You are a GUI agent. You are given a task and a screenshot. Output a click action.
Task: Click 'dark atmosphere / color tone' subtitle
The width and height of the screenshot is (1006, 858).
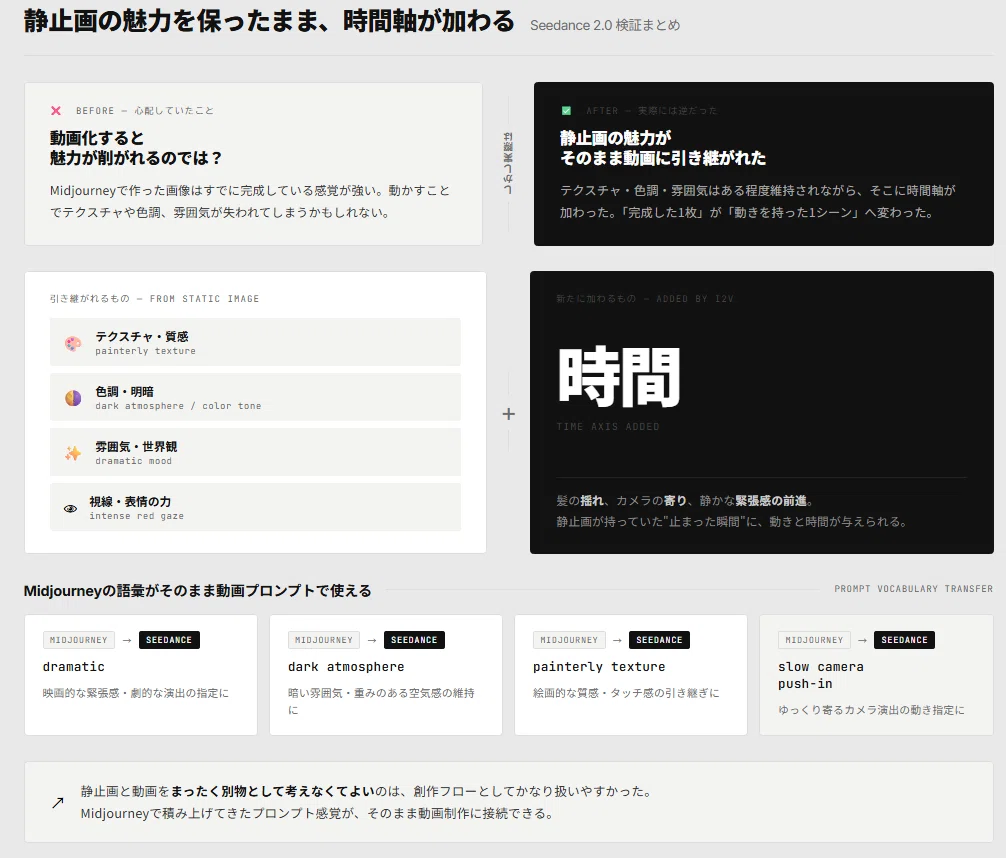(178, 406)
